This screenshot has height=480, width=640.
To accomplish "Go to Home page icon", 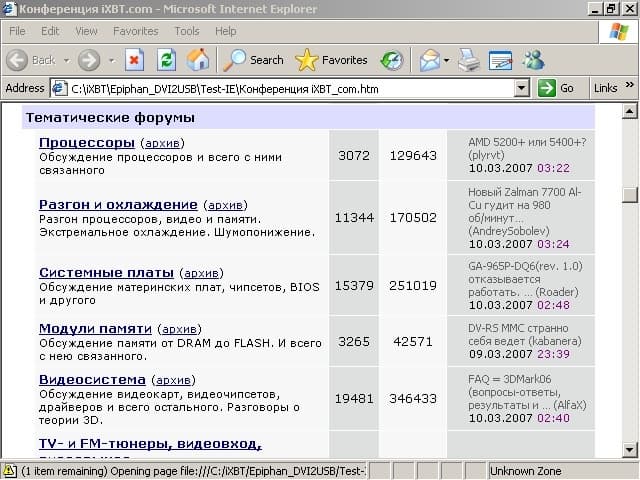I will (198, 60).
